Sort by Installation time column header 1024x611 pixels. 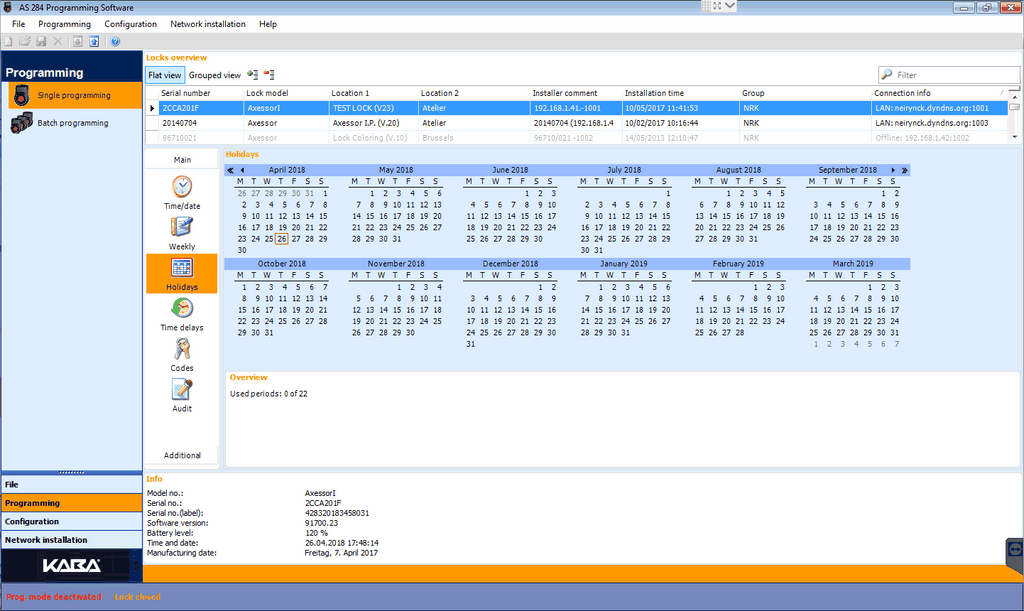click(x=680, y=93)
